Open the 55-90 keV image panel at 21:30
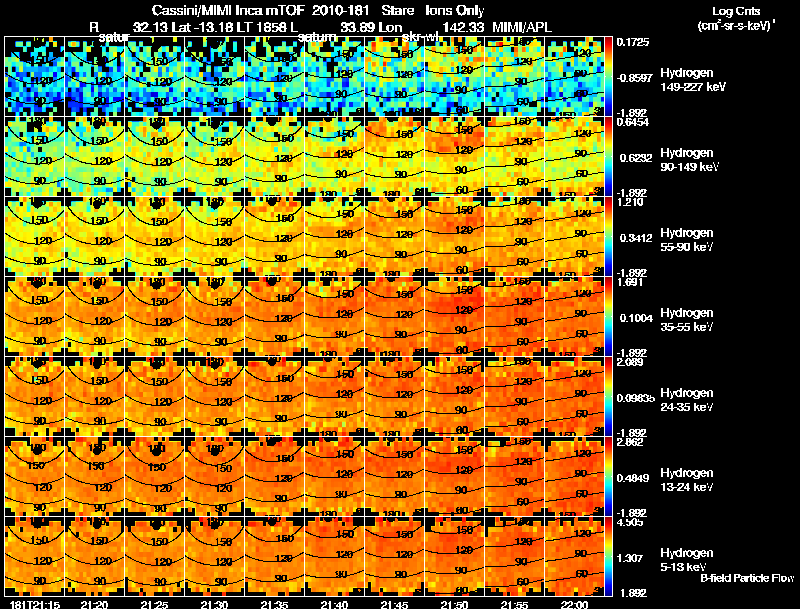Screen dimensions: 800x609 tap(214, 237)
